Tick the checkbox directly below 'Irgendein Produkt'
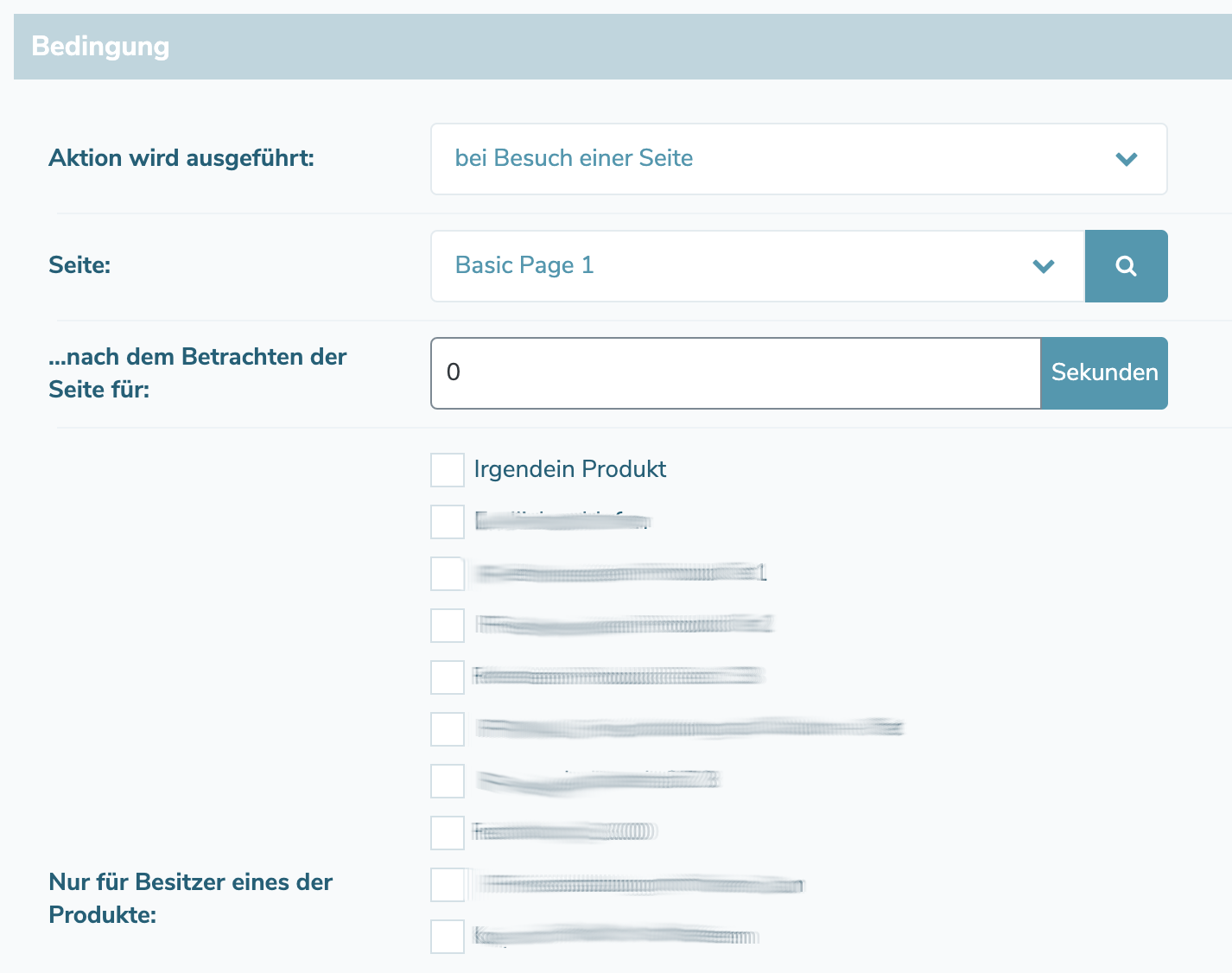This screenshot has height=973, width=1232. 448,522
